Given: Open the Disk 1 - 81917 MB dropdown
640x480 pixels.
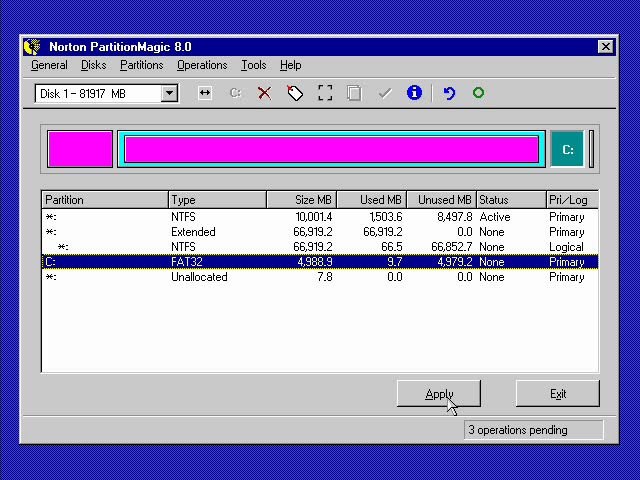Looking at the screenshot, I should [x=169, y=93].
